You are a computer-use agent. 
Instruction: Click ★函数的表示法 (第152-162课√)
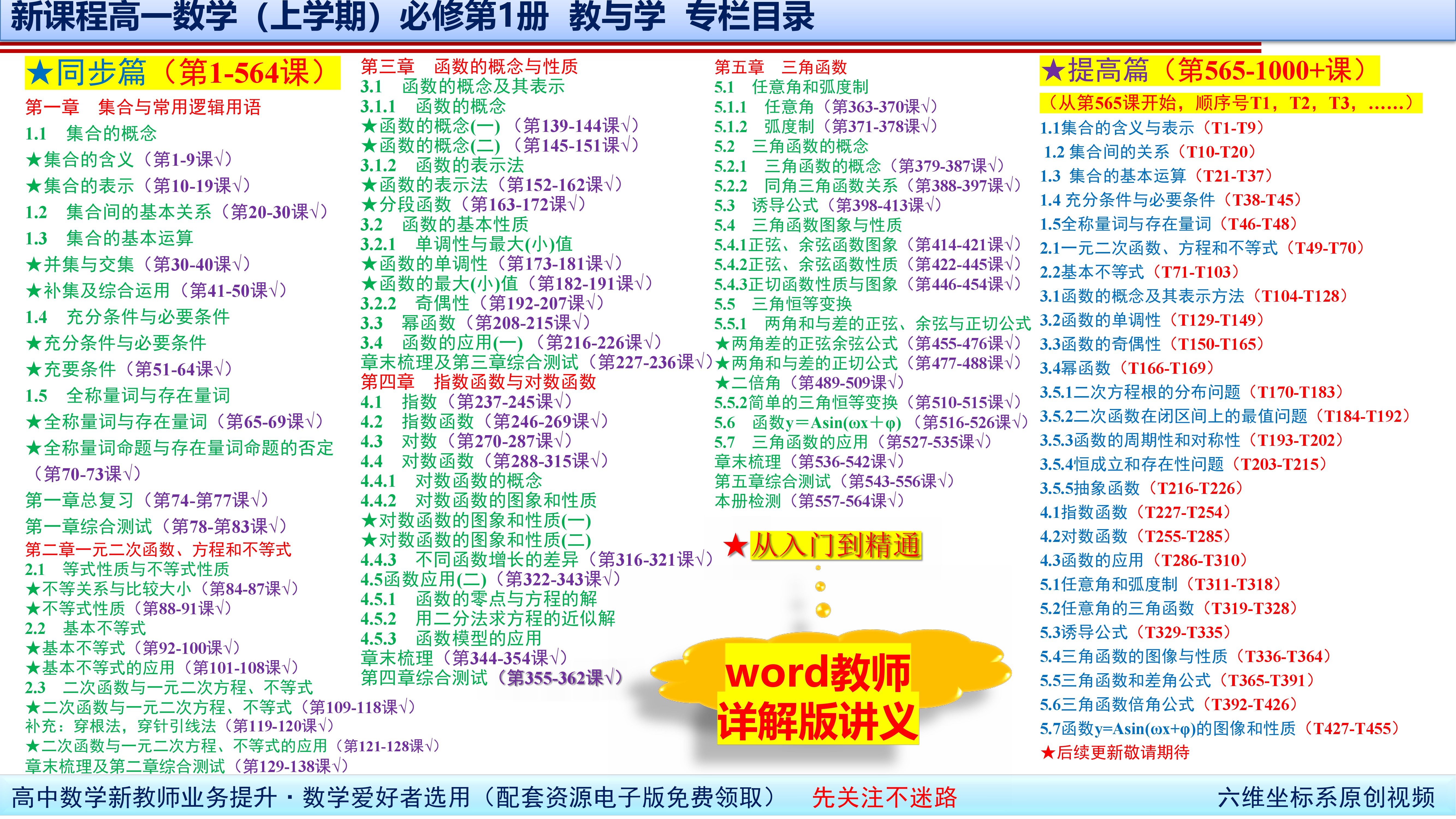click(x=492, y=185)
